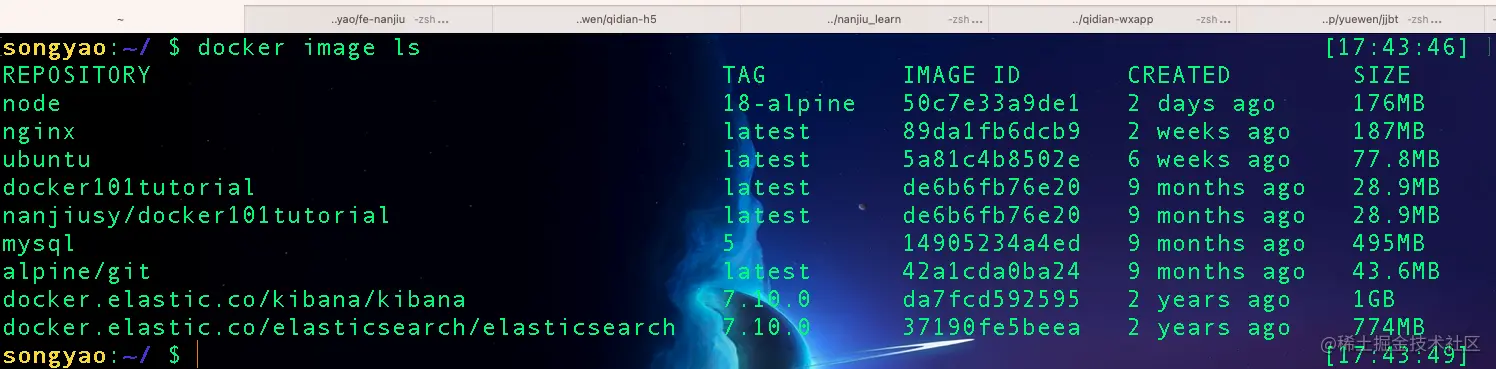Click '2 days ago' in node row

point(1202,103)
